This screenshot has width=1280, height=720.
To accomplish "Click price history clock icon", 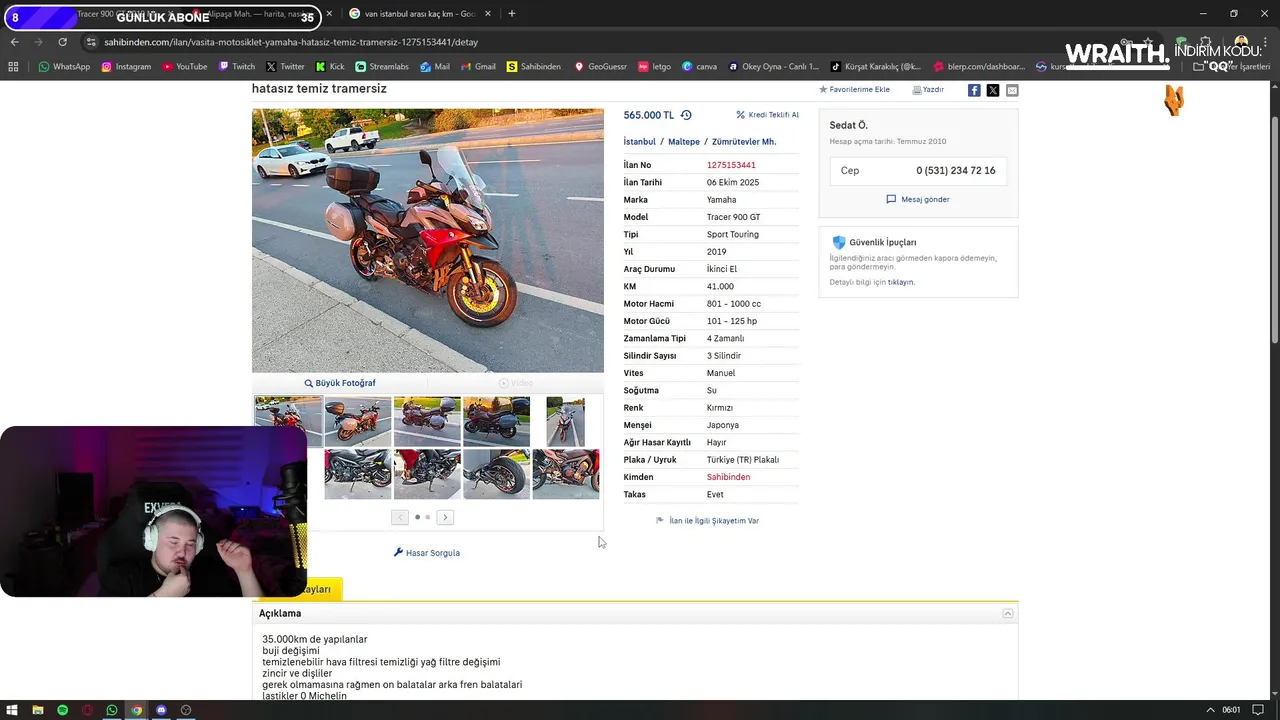I will [x=686, y=115].
